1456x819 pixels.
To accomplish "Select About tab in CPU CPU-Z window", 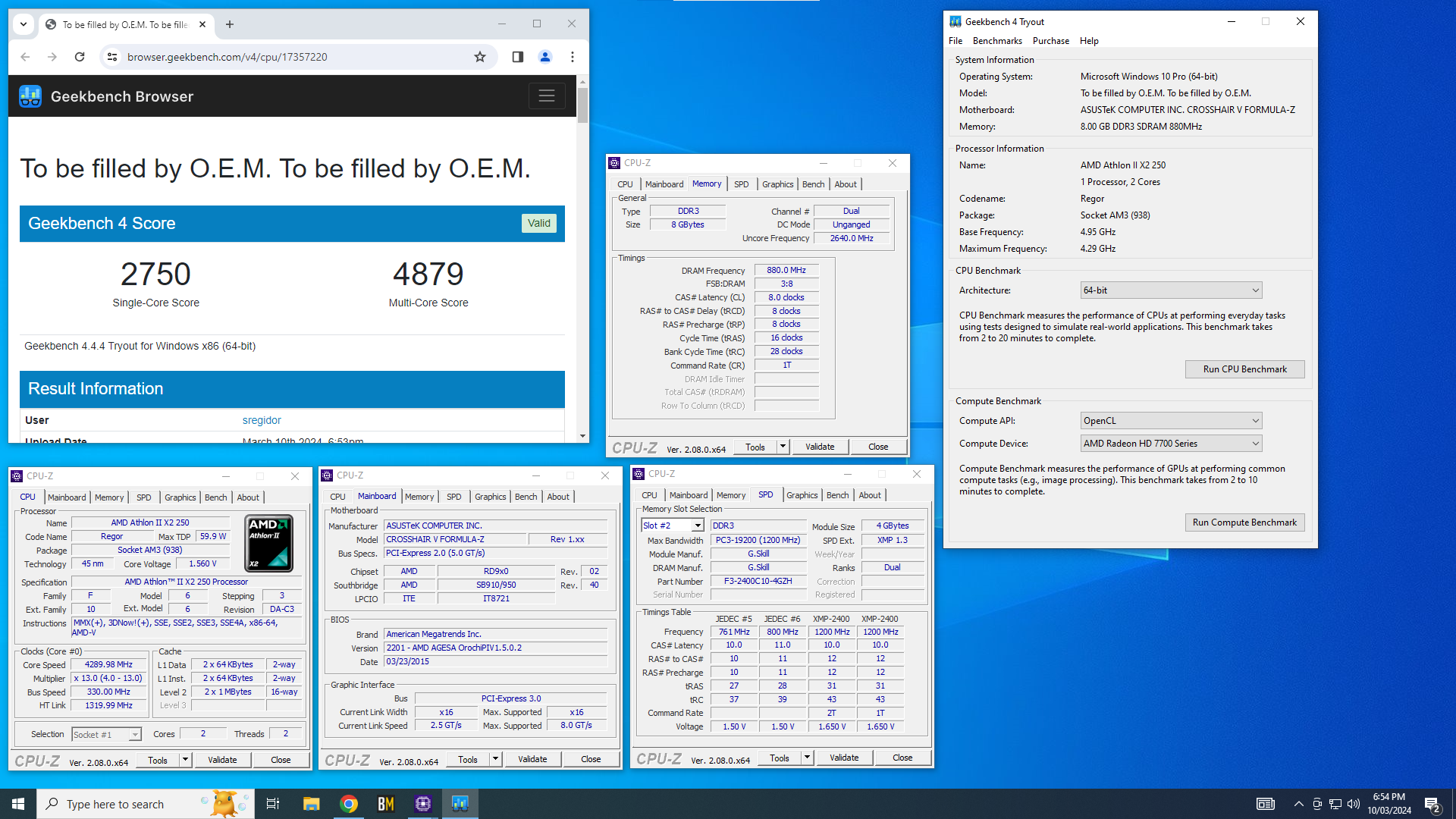I will click(248, 497).
